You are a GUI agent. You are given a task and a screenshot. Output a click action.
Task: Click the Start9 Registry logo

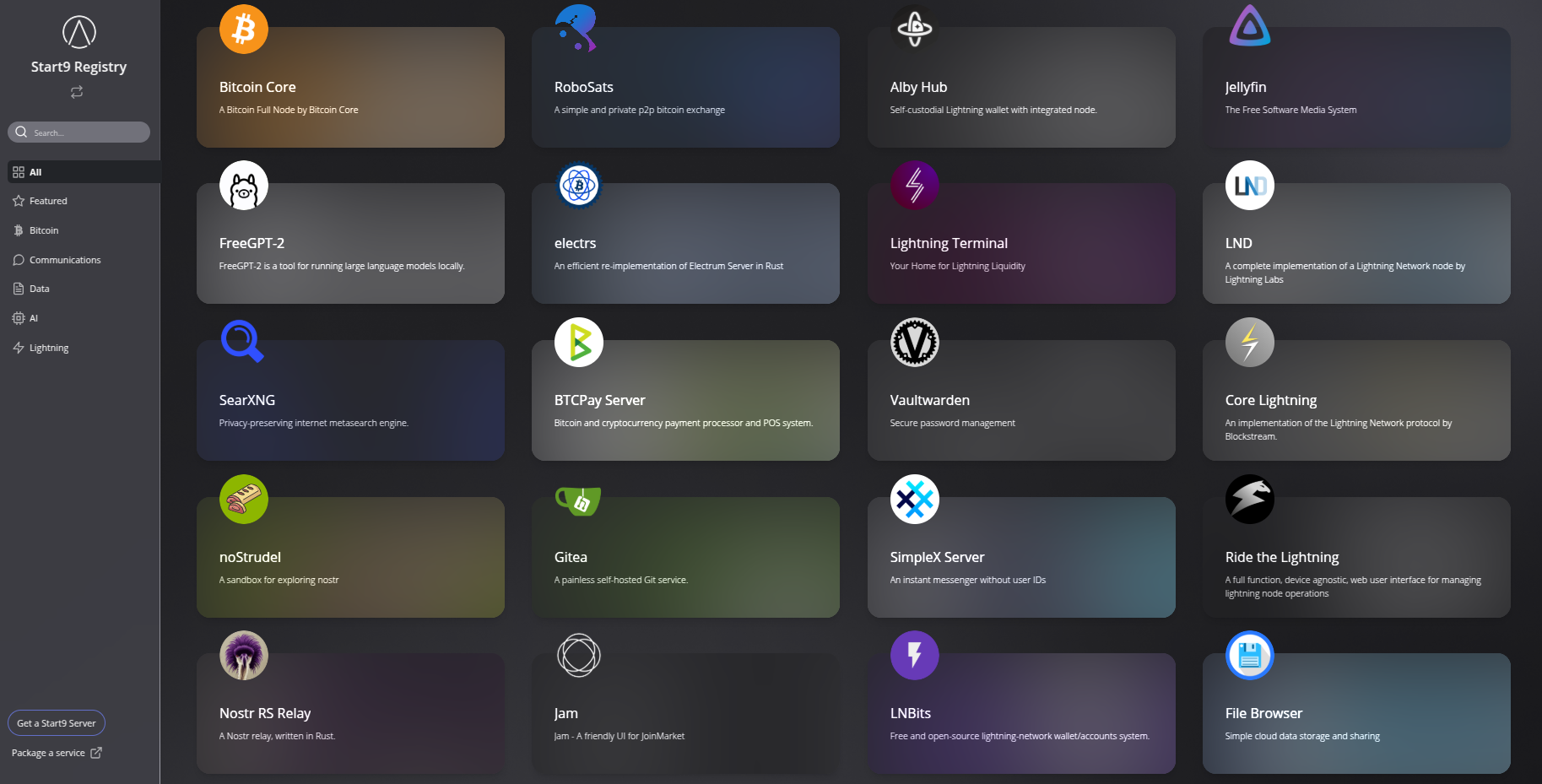78,32
